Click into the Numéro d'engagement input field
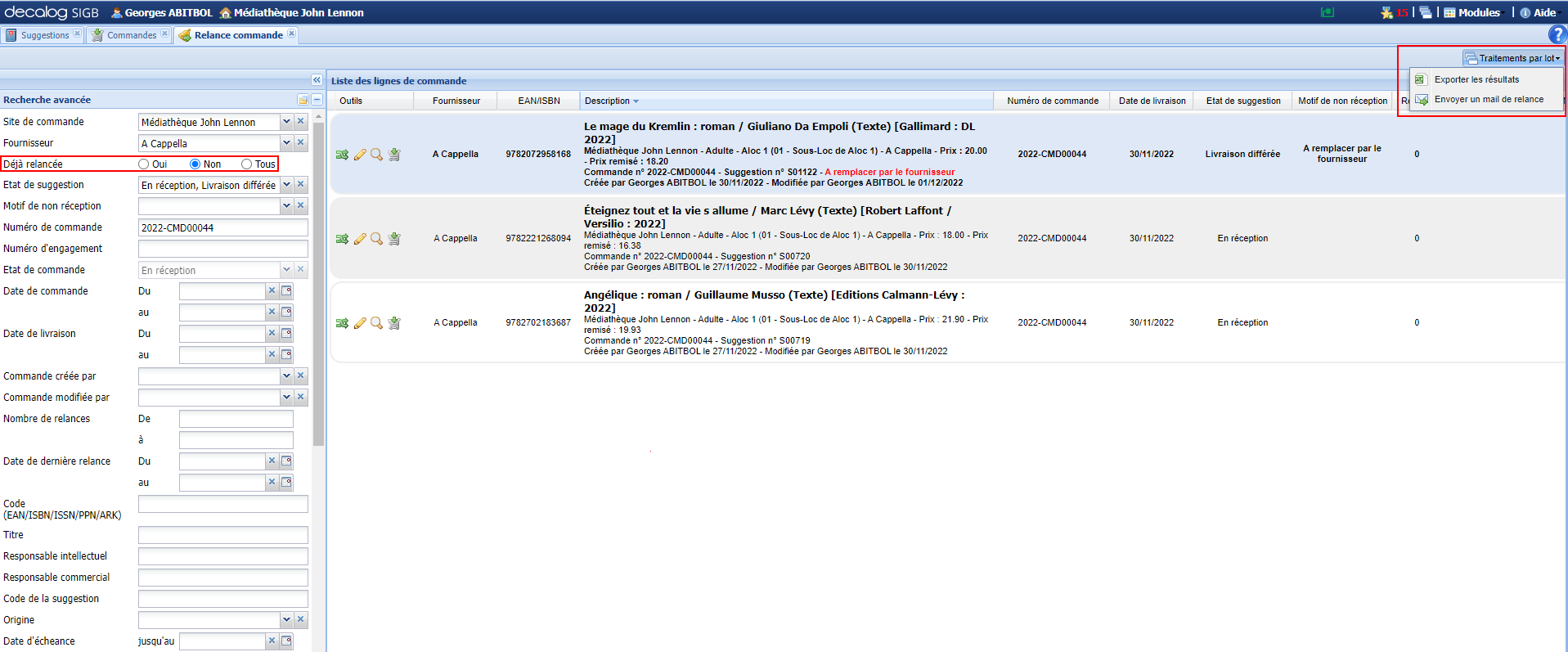 point(223,249)
